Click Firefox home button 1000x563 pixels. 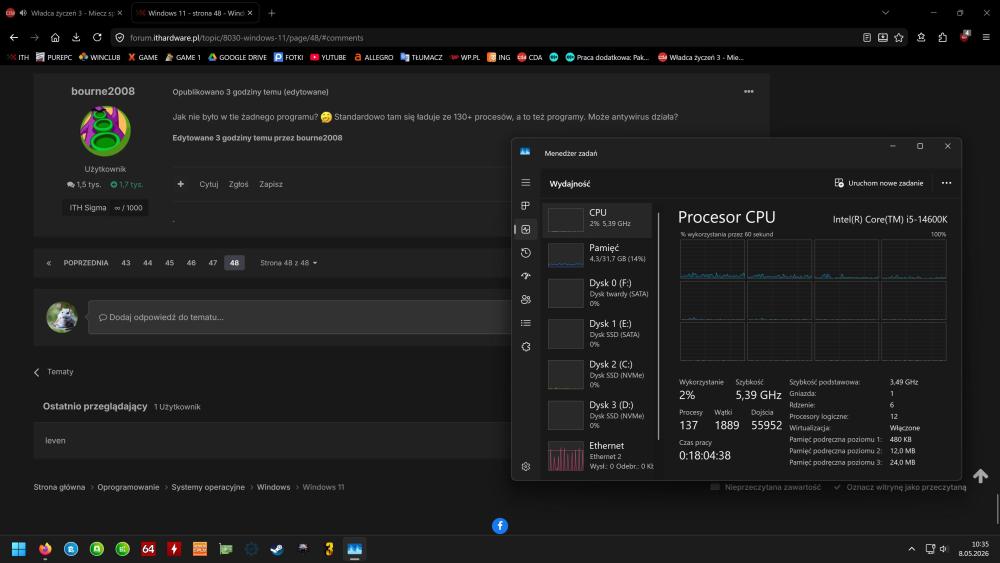(x=55, y=38)
